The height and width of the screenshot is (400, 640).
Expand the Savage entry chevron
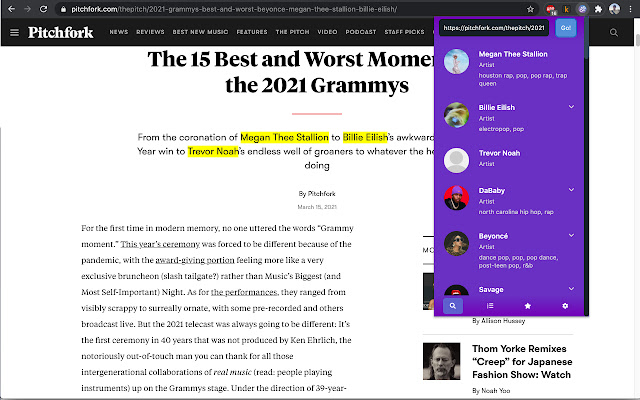pos(571,287)
